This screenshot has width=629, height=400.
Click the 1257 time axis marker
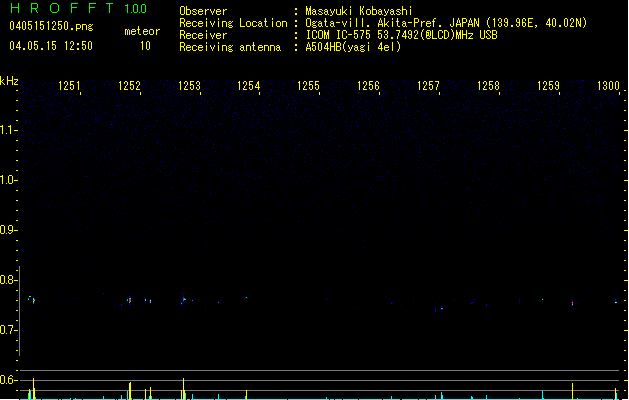(x=428, y=86)
